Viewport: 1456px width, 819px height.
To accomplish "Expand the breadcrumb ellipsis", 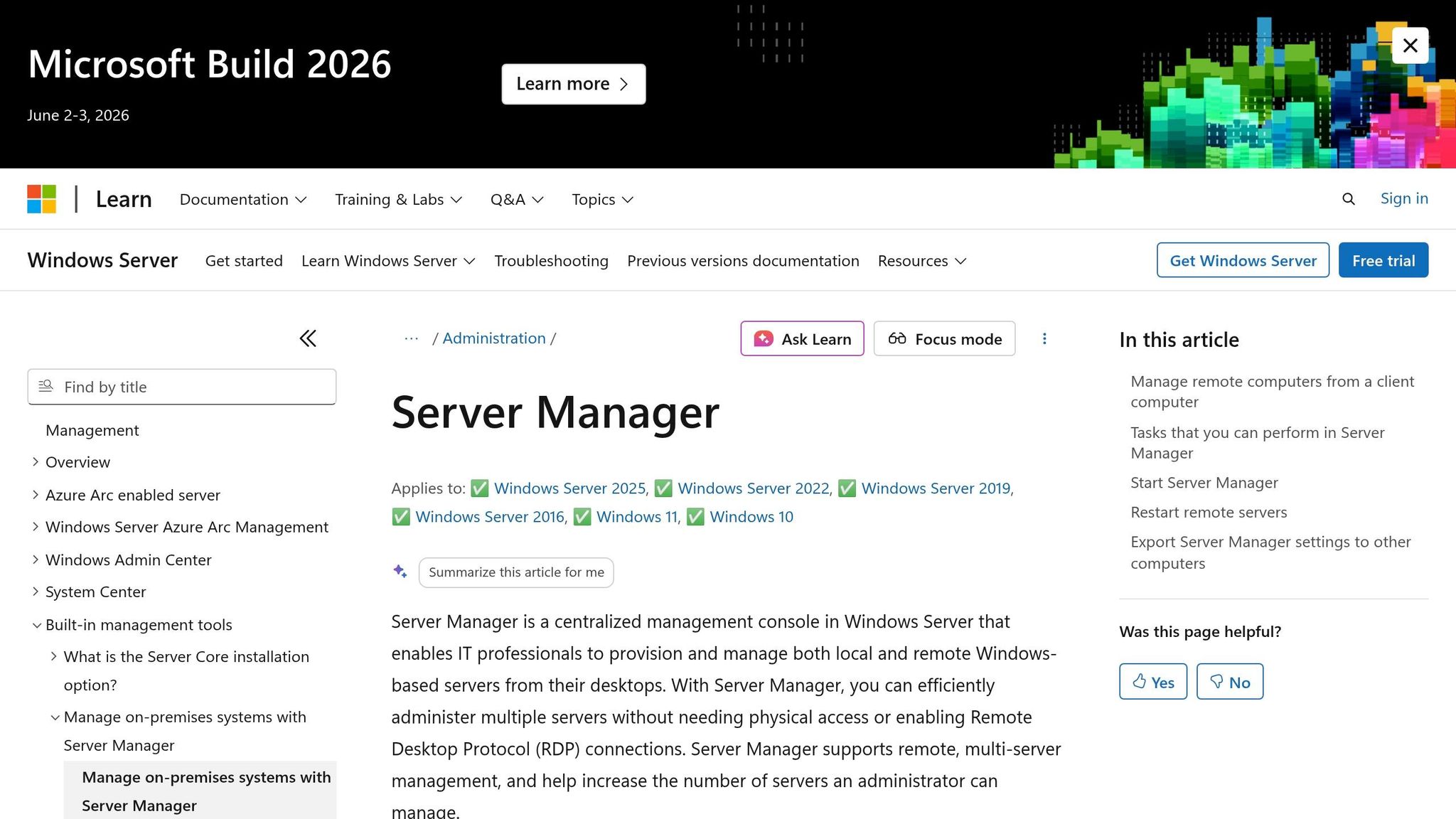I will 411,338.
